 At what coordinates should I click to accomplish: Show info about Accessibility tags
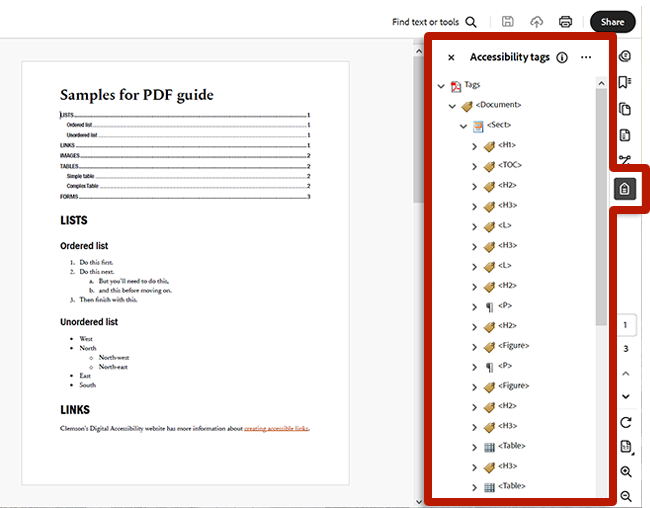562,57
